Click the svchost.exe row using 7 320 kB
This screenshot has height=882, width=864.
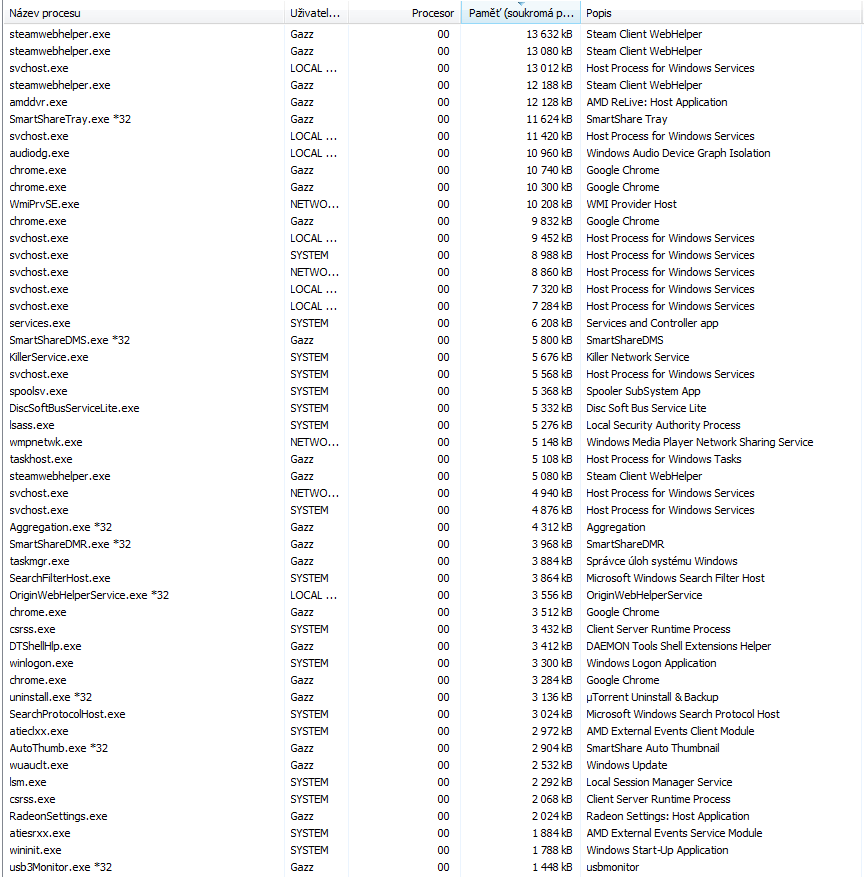click(433, 289)
